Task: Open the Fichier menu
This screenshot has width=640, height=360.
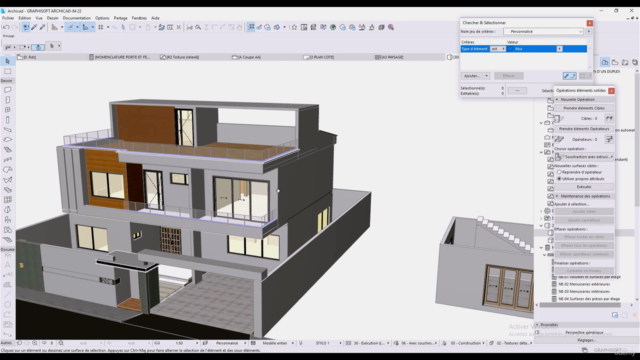Action: (8, 18)
